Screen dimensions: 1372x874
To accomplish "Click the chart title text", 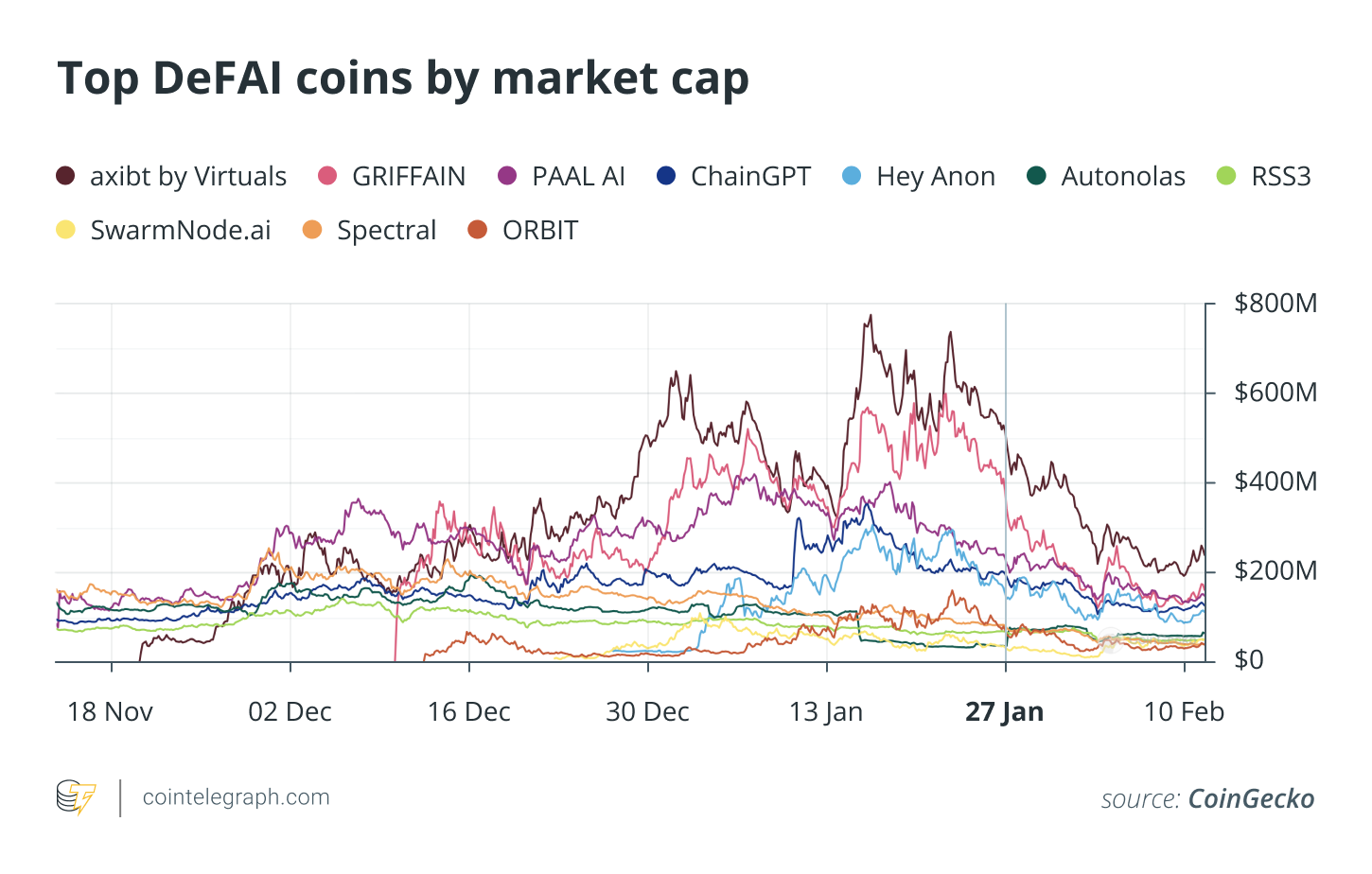I will coord(403,79).
